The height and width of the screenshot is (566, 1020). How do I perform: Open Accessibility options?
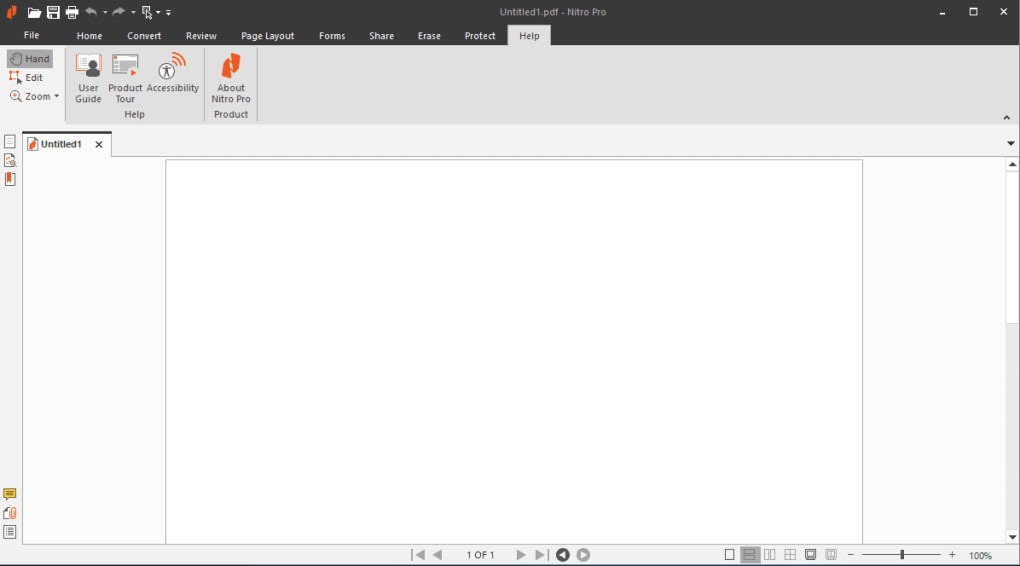(172, 73)
